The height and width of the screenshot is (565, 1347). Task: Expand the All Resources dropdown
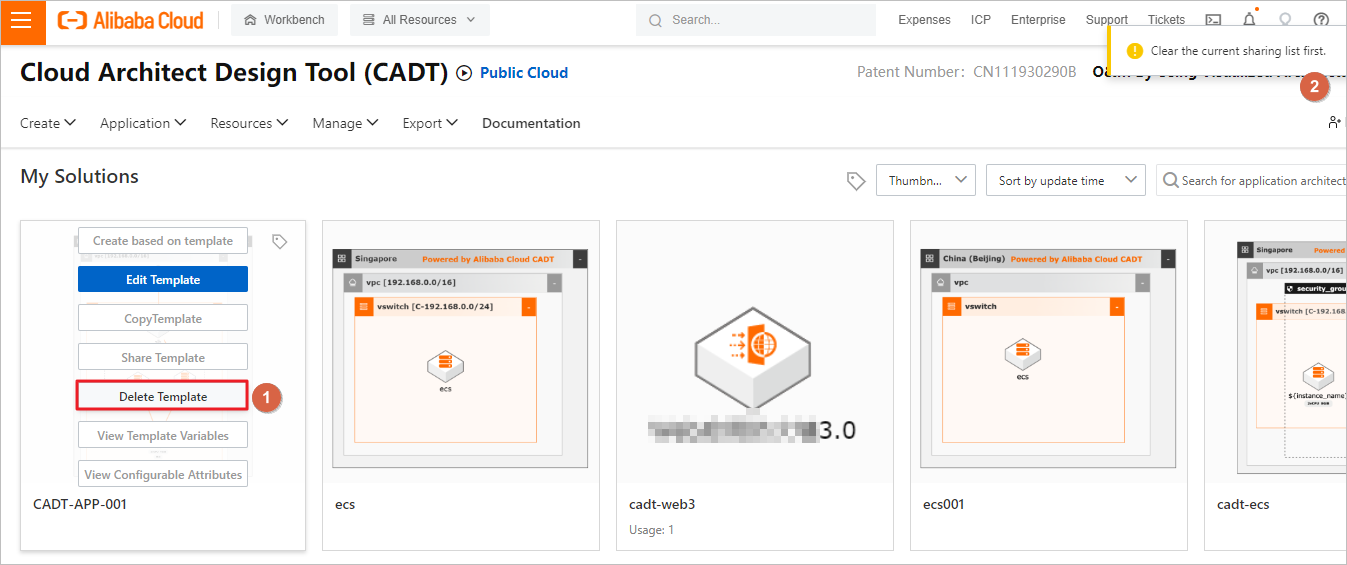419,20
